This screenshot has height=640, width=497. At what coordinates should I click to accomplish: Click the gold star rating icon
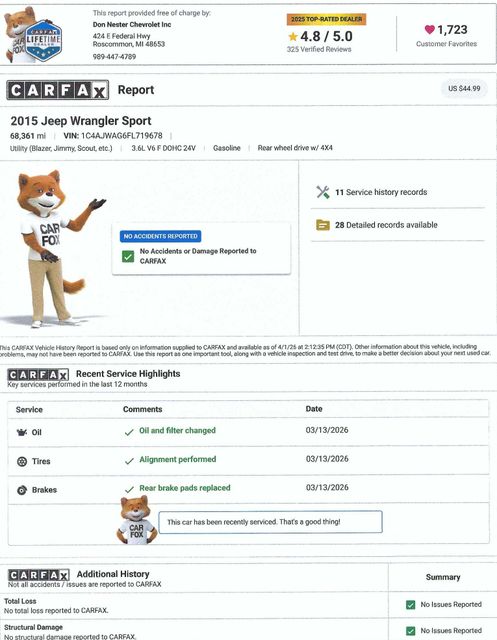[293, 37]
